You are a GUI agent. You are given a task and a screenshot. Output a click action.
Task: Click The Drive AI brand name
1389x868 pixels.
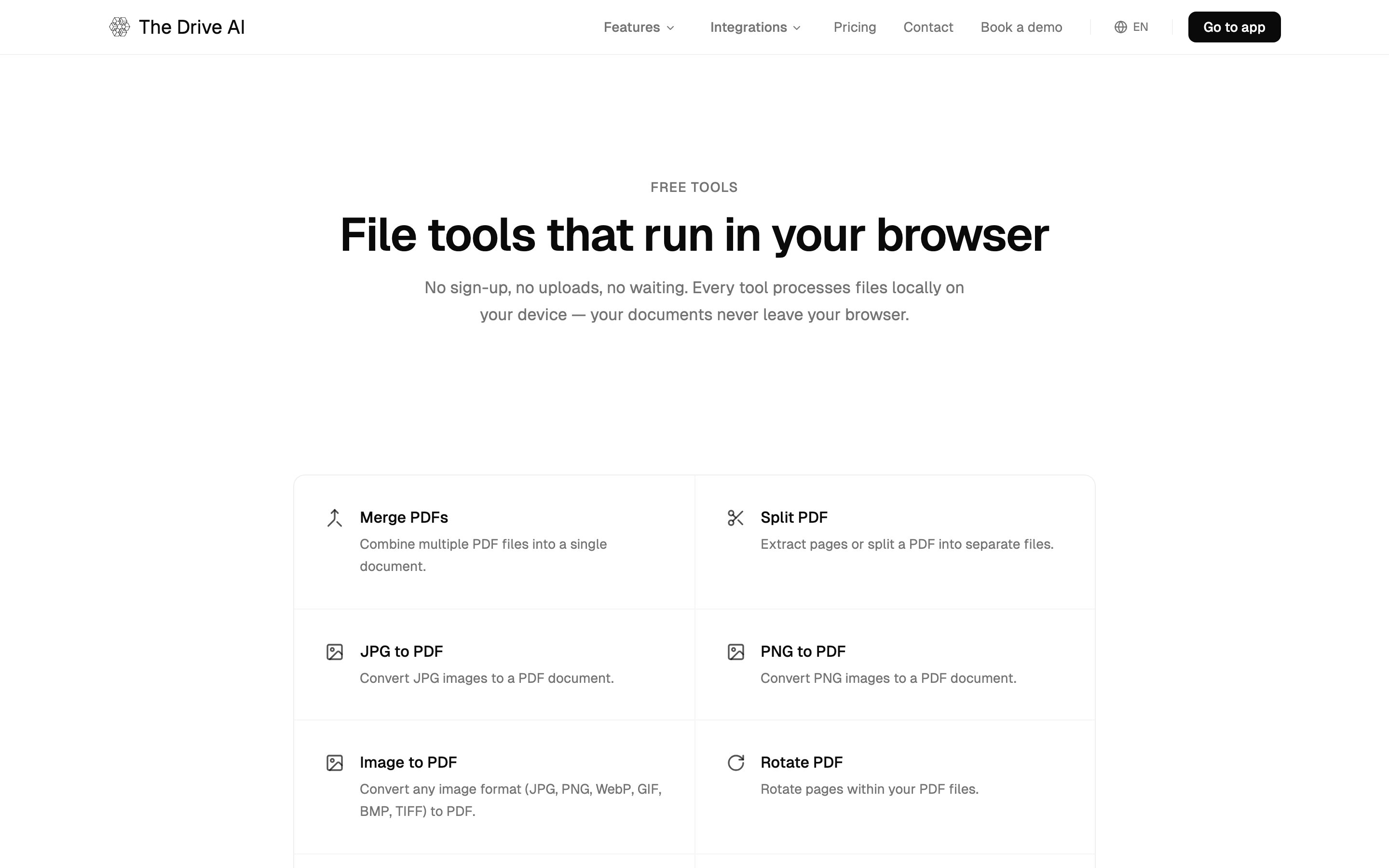pyautogui.click(x=191, y=27)
